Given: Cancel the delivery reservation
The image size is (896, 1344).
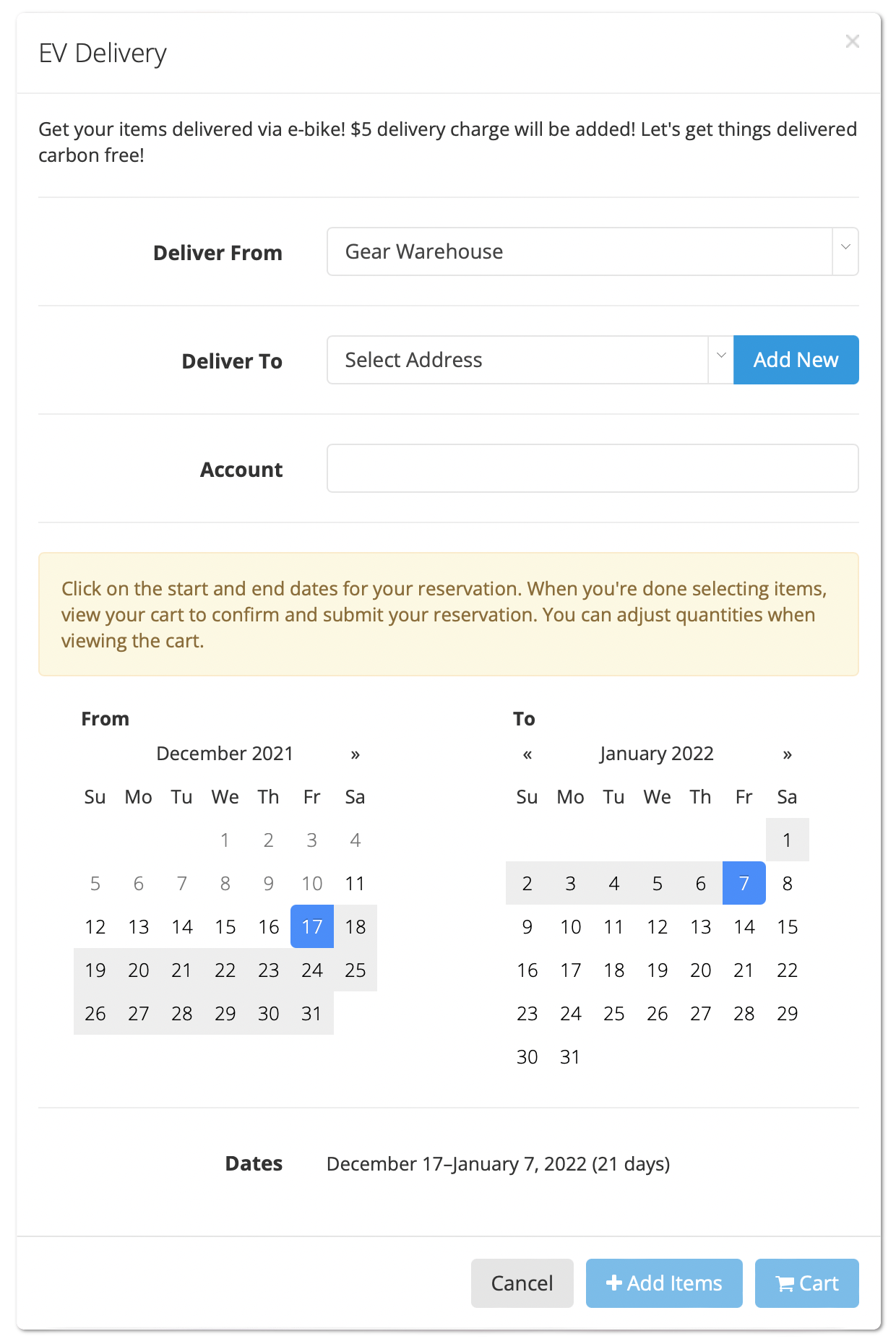Looking at the screenshot, I should click(522, 1283).
